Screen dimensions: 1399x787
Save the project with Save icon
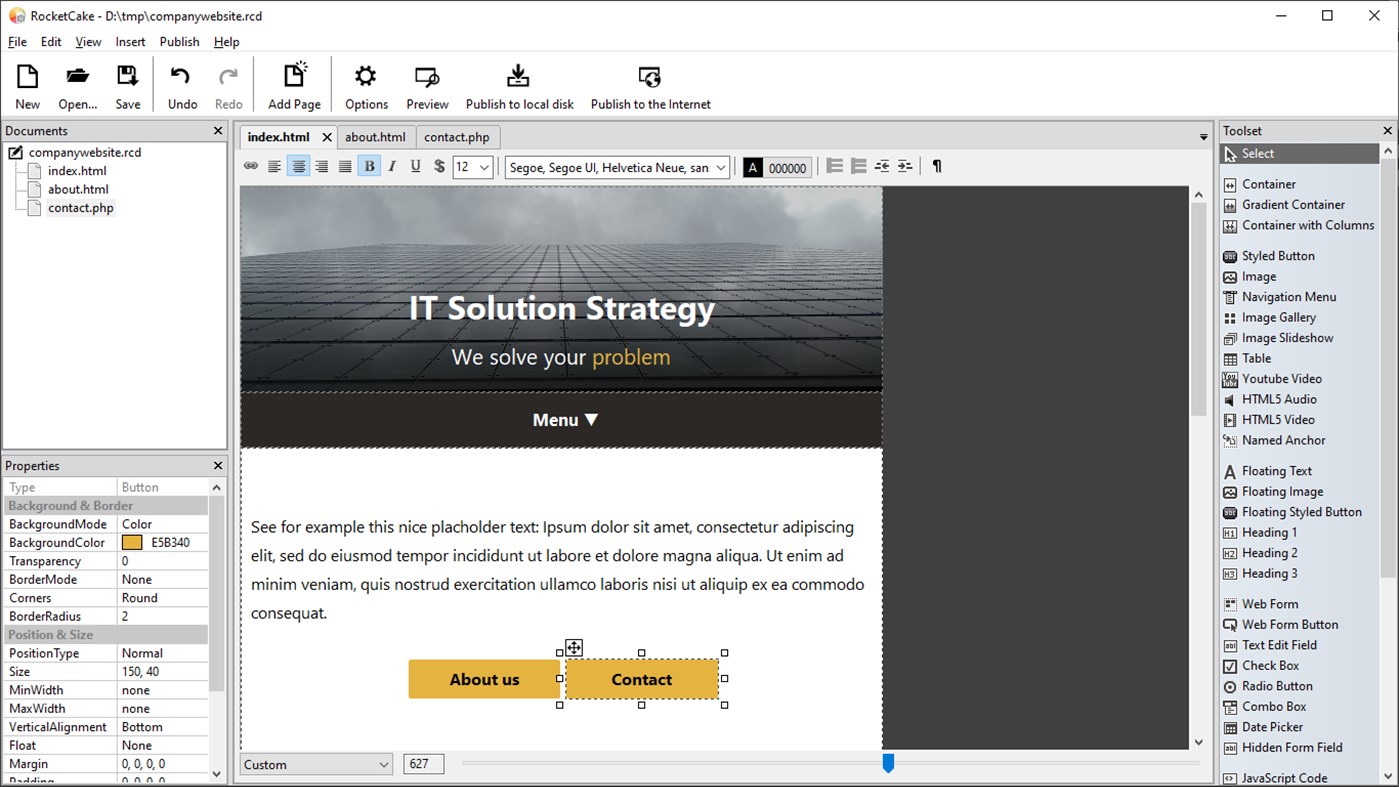pos(128,86)
